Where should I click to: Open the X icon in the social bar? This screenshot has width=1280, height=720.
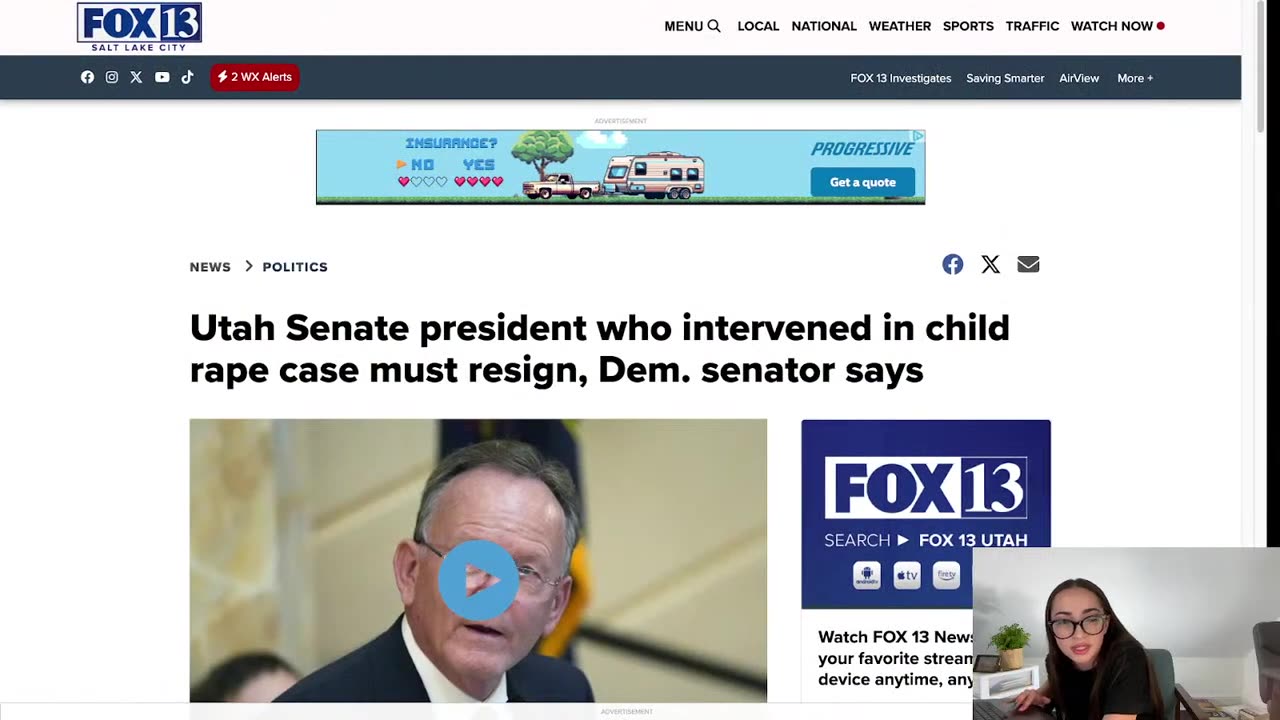coord(136,77)
